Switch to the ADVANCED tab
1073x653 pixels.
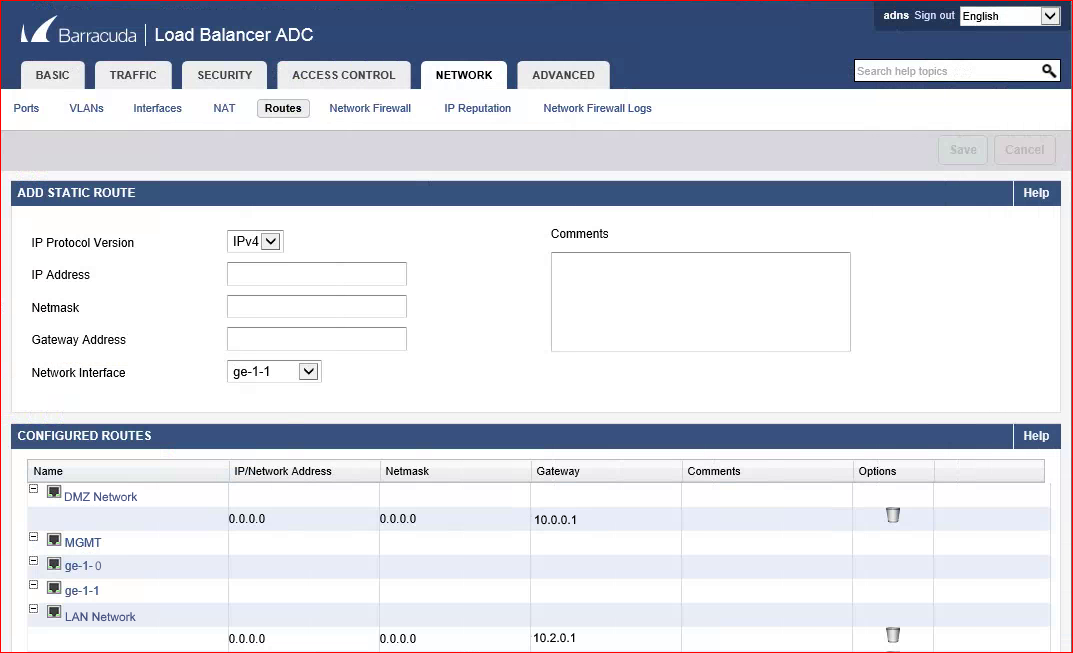[x=563, y=74]
